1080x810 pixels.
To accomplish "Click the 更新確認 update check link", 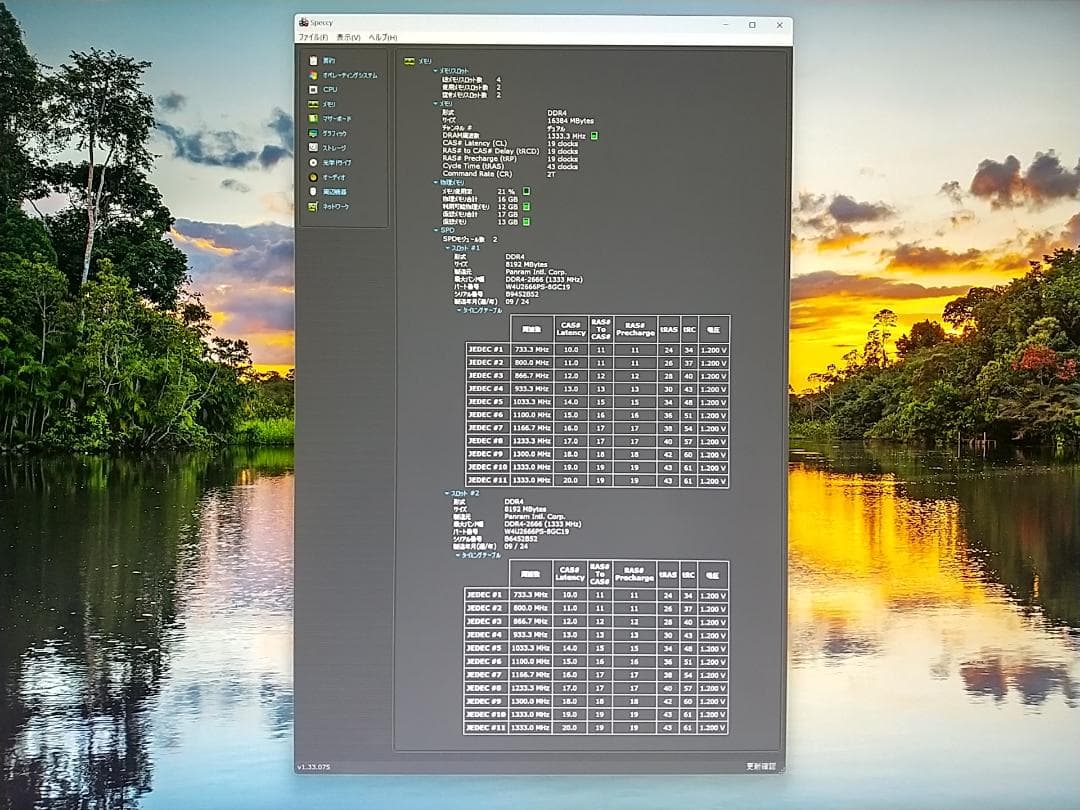I will (x=760, y=766).
